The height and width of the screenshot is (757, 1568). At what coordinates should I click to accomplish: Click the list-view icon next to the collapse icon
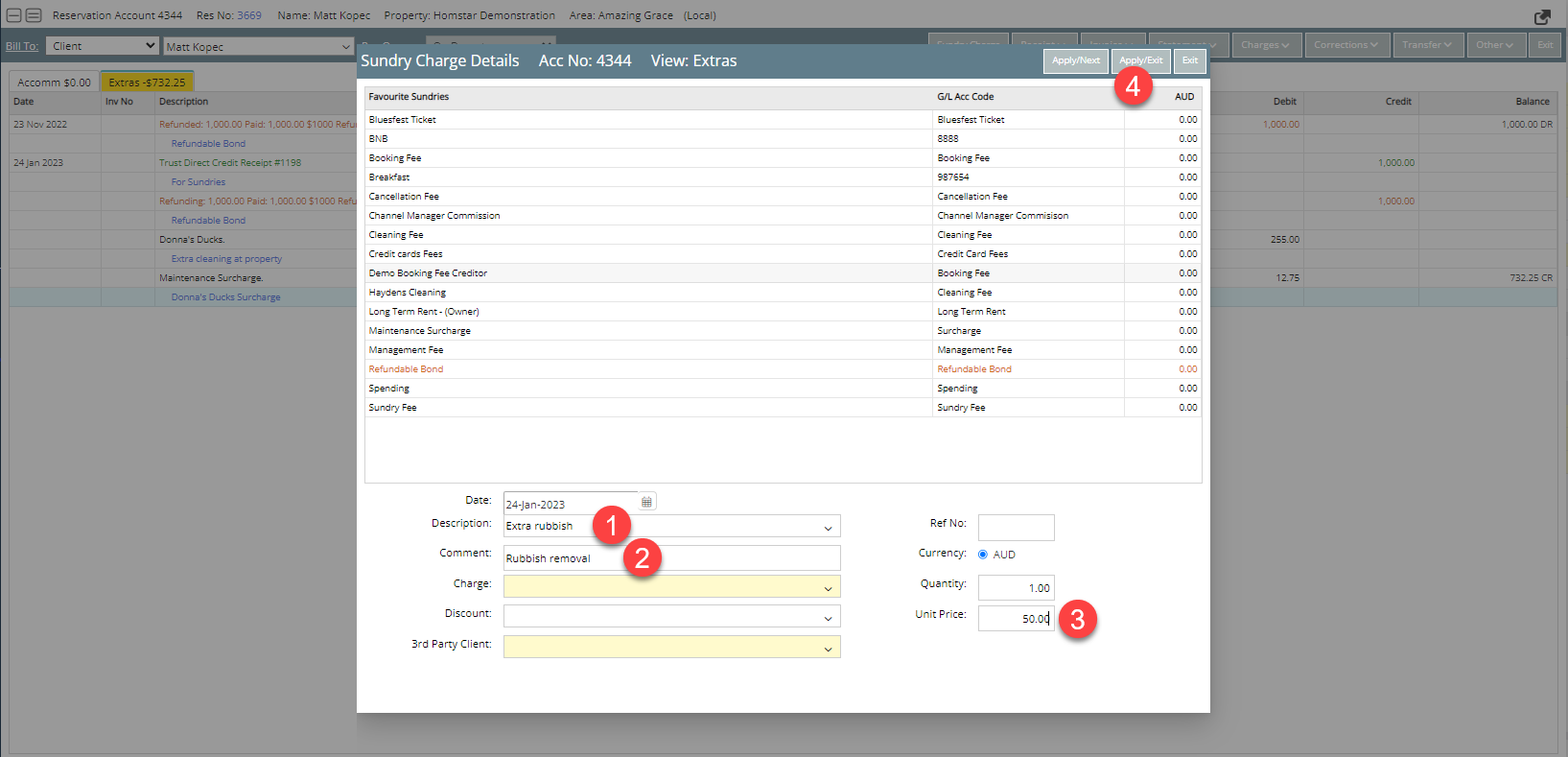click(34, 15)
